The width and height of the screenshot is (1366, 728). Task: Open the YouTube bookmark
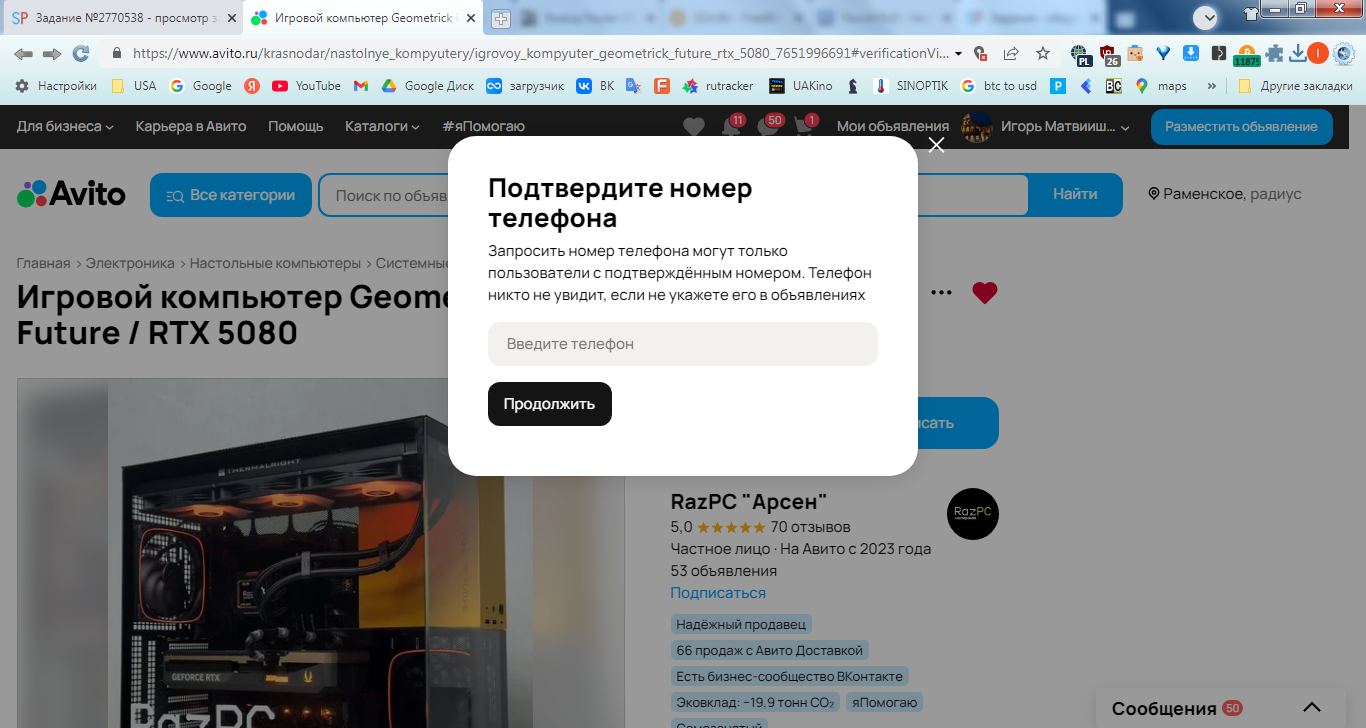(x=306, y=86)
